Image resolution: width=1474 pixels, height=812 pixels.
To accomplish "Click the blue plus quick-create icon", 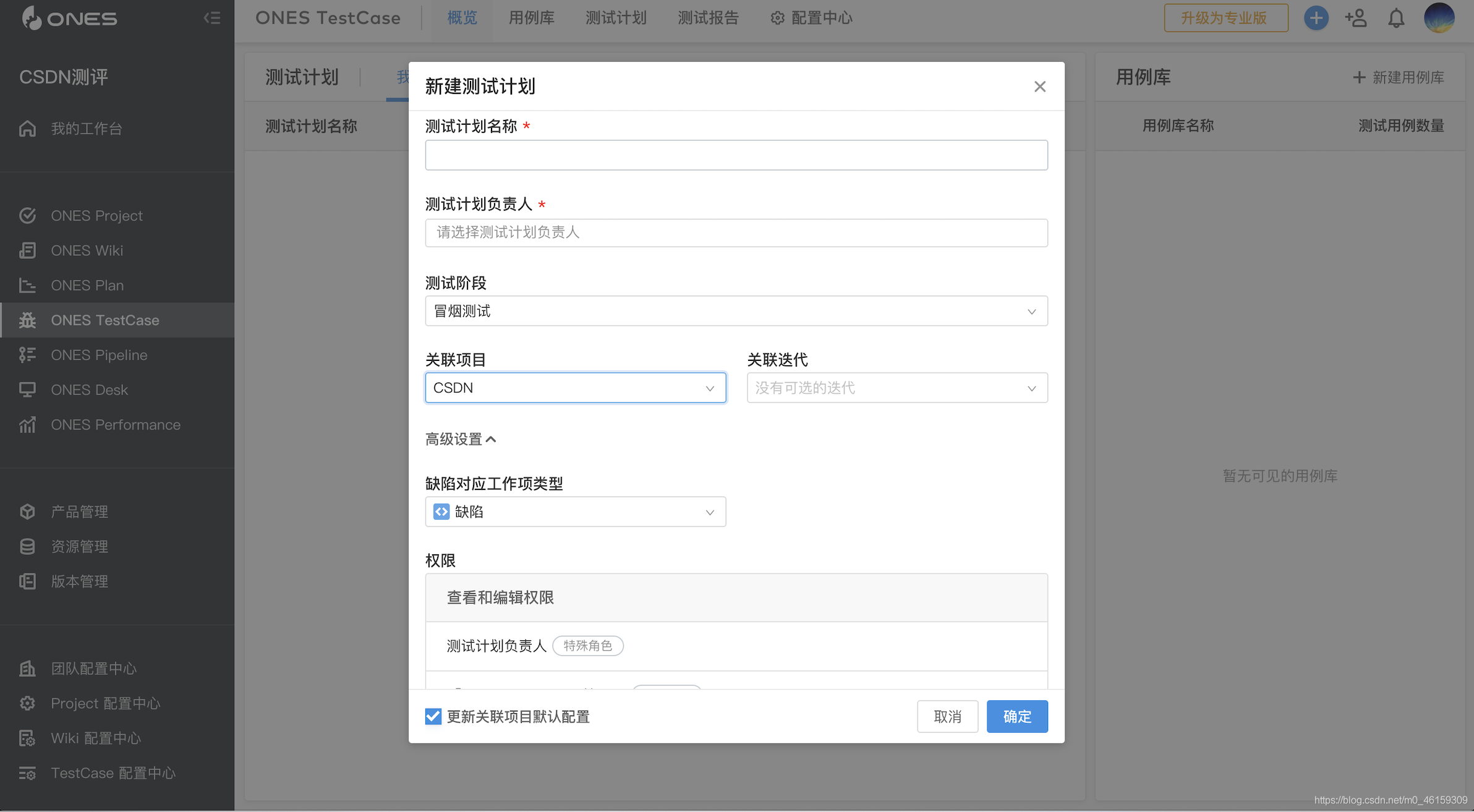I will coord(1316,18).
